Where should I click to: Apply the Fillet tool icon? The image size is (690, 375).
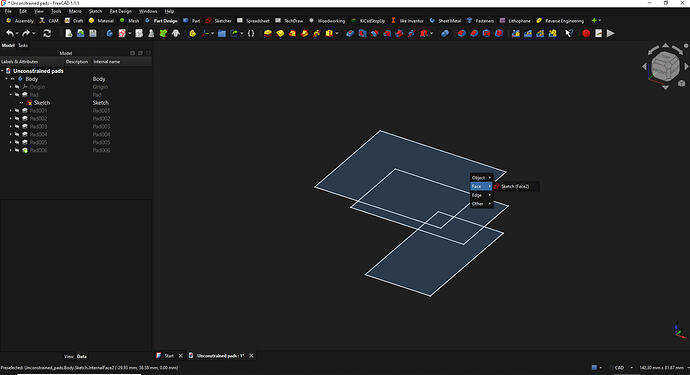click(x=462, y=33)
